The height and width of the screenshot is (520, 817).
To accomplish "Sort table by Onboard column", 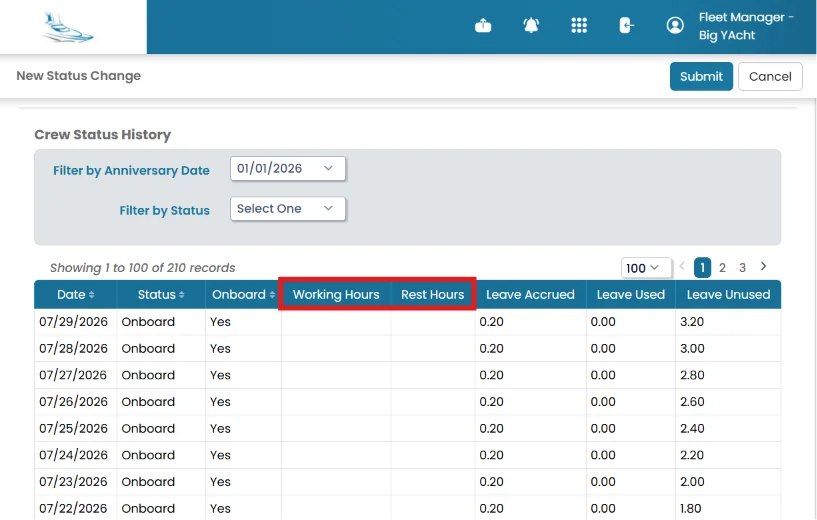I will [x=243, y=294].
